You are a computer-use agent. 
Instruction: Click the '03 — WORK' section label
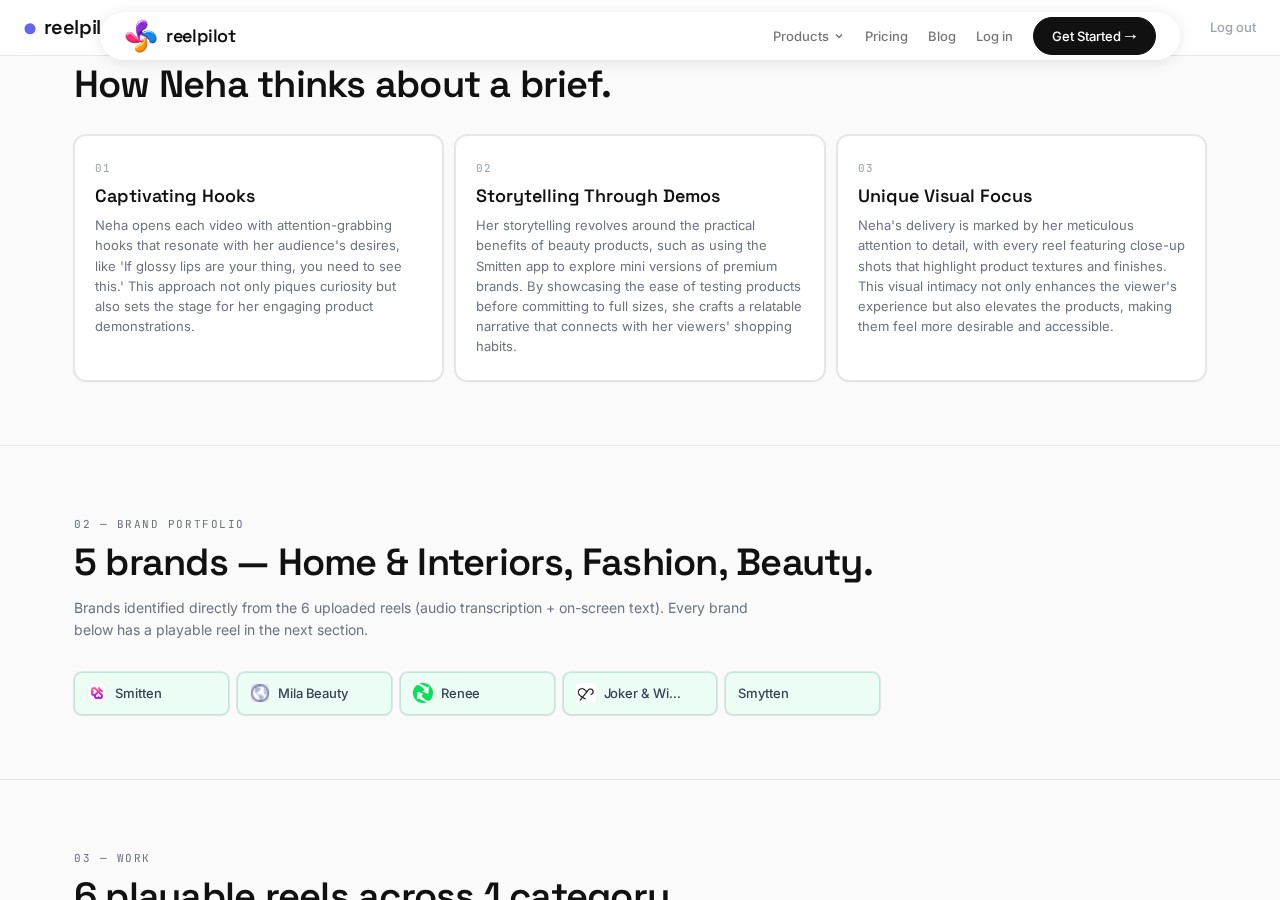[112, 858]
